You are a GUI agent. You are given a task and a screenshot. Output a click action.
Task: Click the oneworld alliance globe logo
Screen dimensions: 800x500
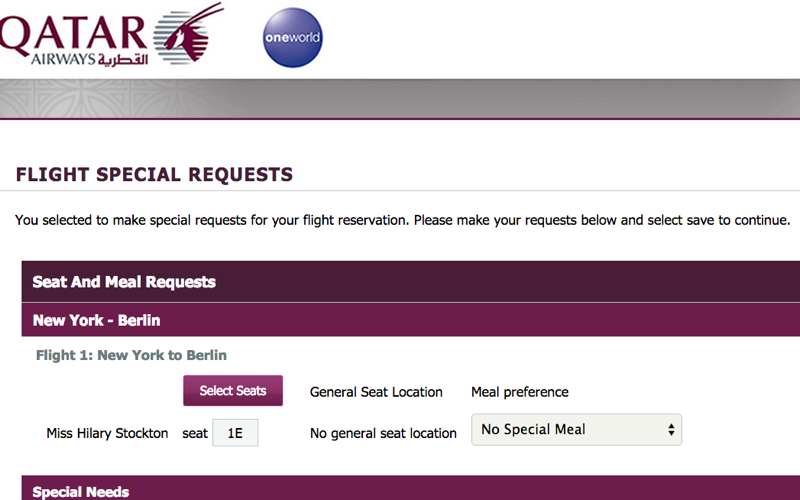[x=292, y=37]
